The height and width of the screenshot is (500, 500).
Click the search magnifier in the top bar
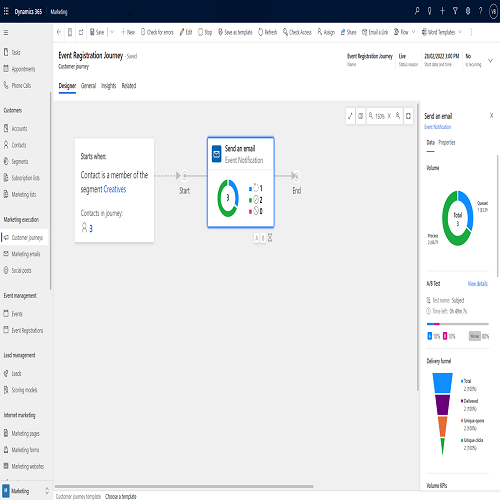coord(417,11)
